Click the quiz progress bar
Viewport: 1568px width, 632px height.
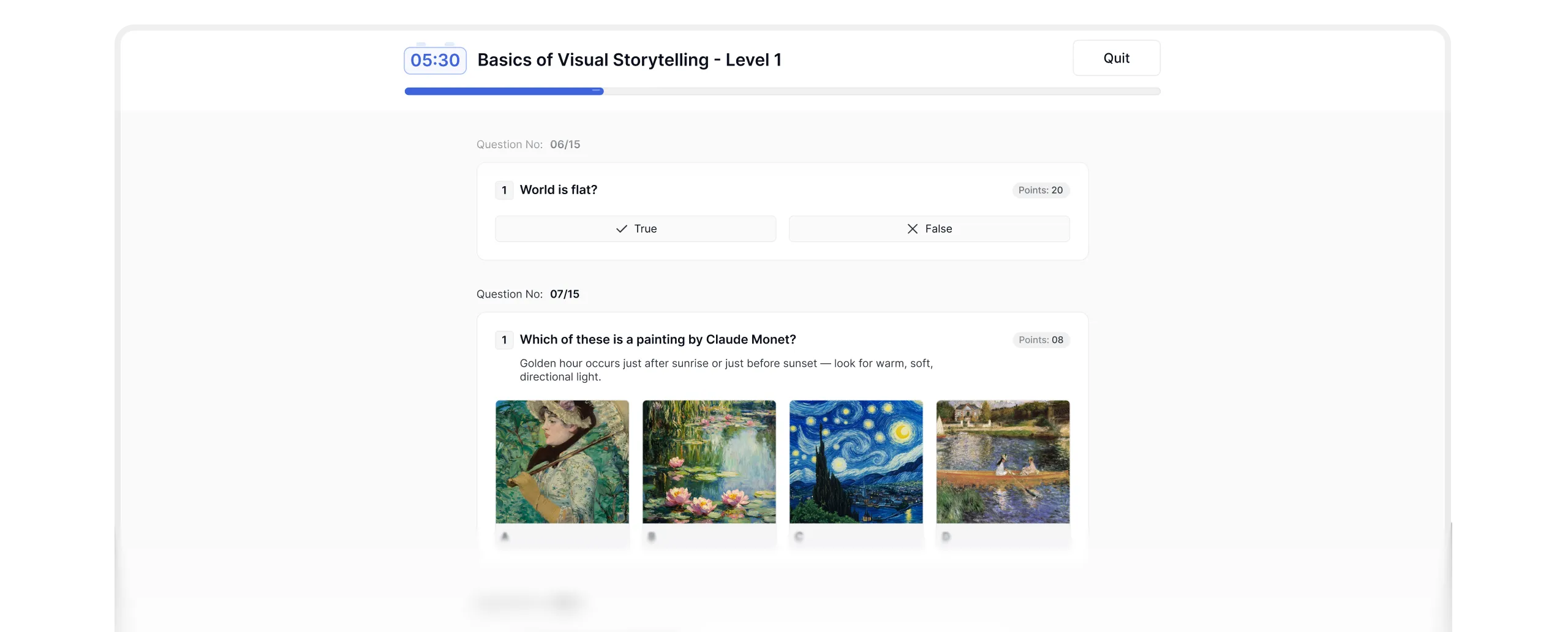[782, 91]
